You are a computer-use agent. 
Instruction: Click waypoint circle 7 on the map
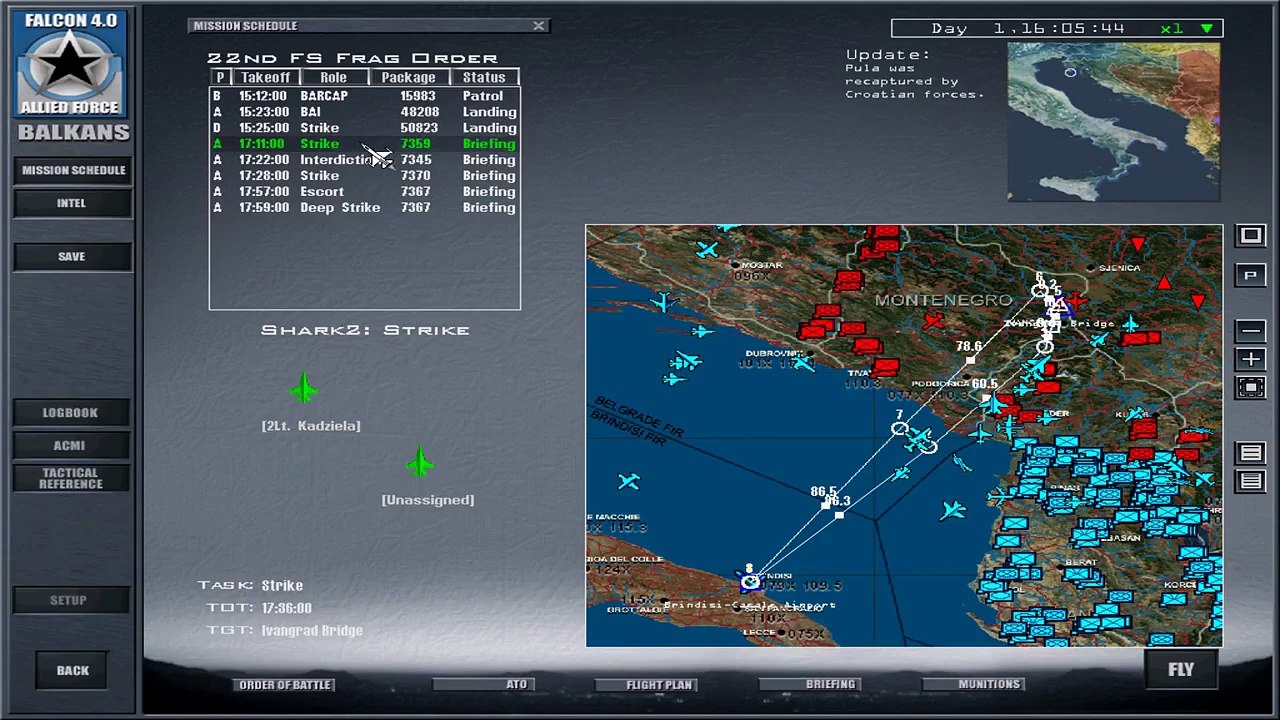tap(900, 428)
